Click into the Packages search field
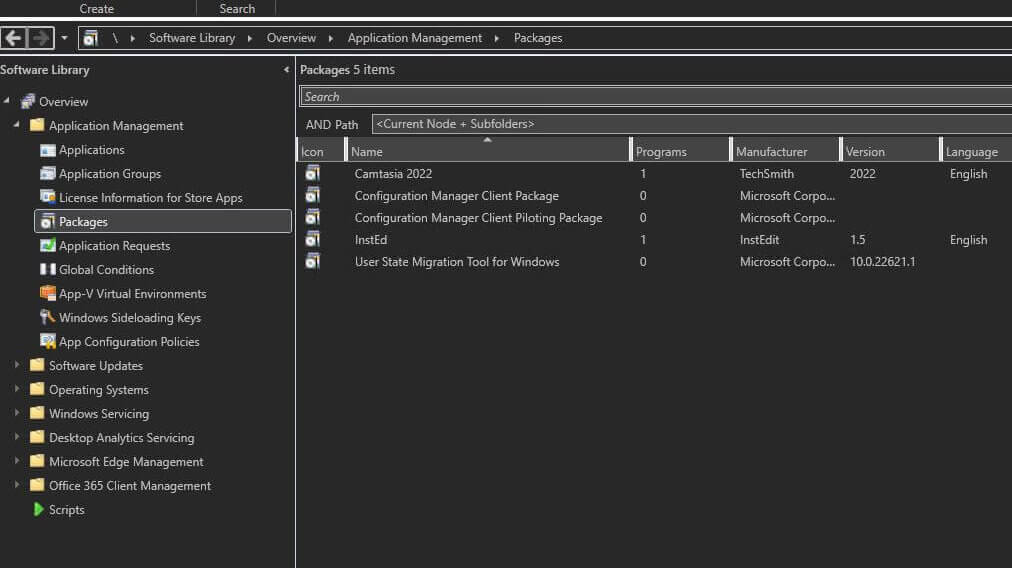Image resolution: width=1012 pixels, height=568 pixels. click(656, 97)
